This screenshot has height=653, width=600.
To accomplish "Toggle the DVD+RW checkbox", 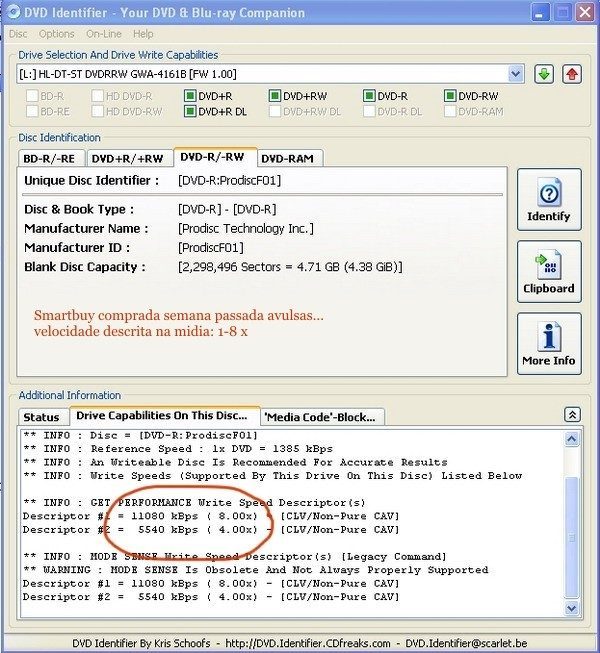I will [275, 96].
